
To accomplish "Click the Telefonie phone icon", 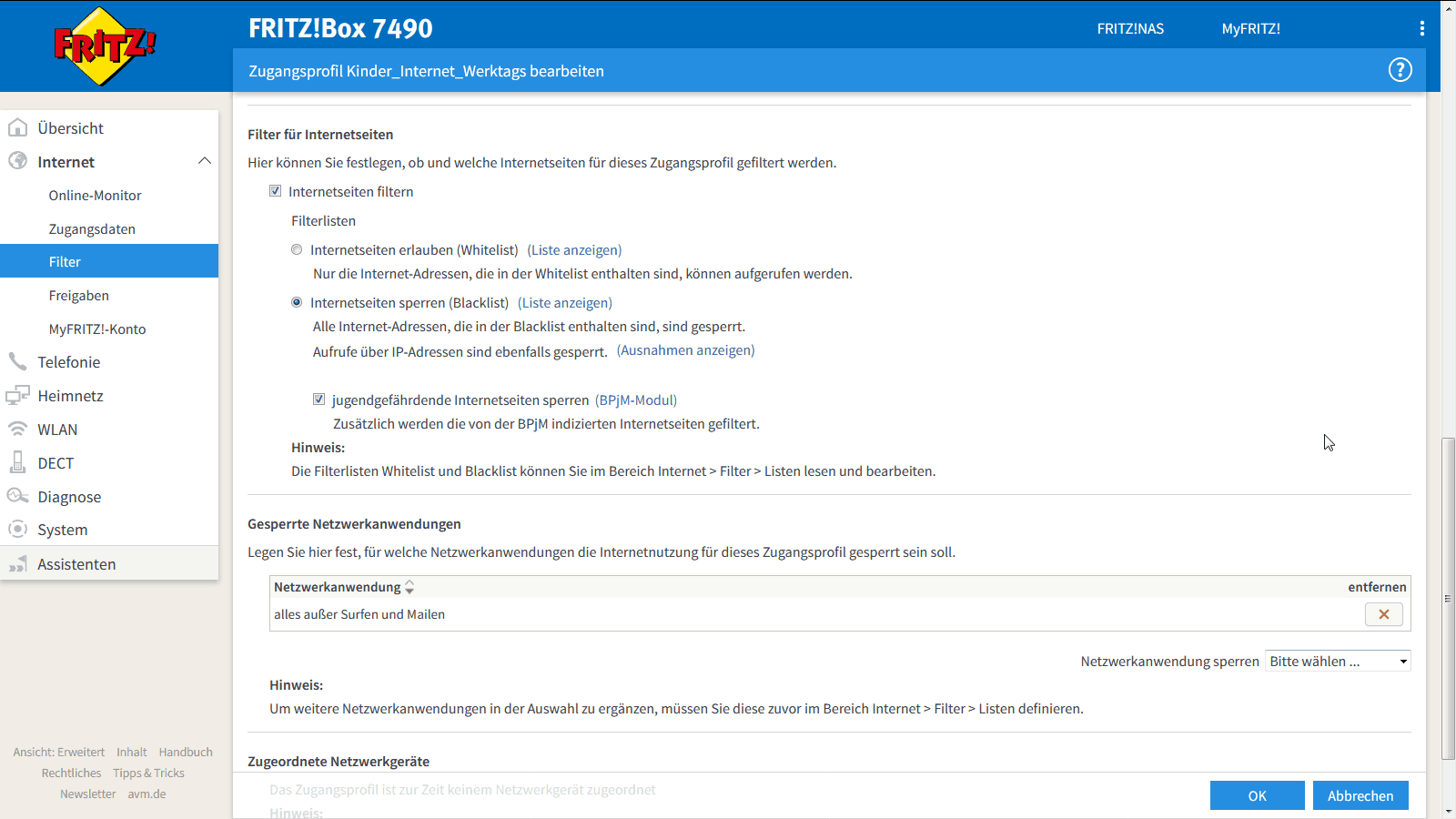I will coord(17,361).
